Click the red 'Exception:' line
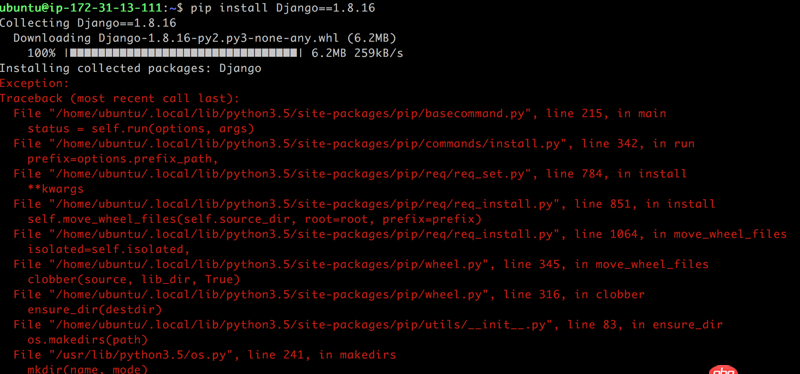800x374 pixels. click(x=35, y=83)
